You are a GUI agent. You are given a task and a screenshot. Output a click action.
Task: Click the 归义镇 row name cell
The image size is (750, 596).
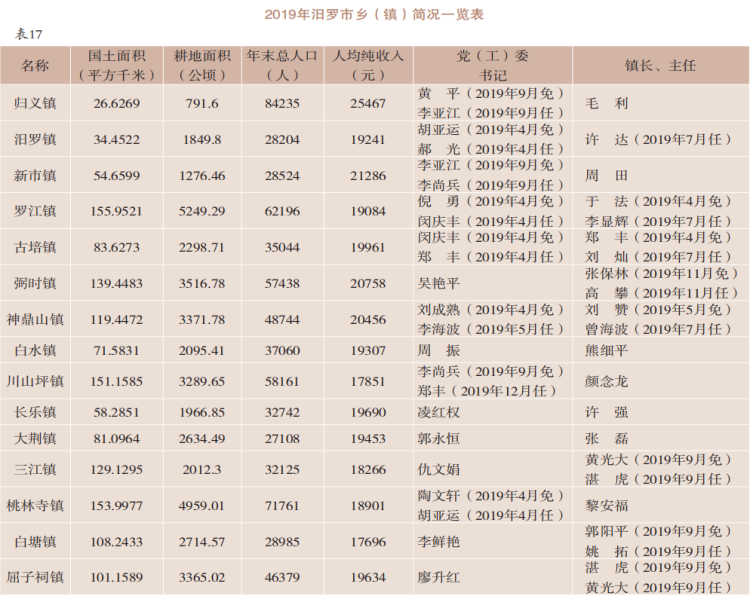35,103
